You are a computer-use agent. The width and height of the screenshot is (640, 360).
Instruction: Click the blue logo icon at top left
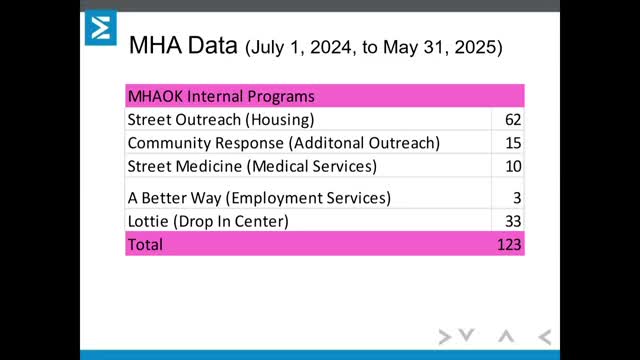pos(101,28)
